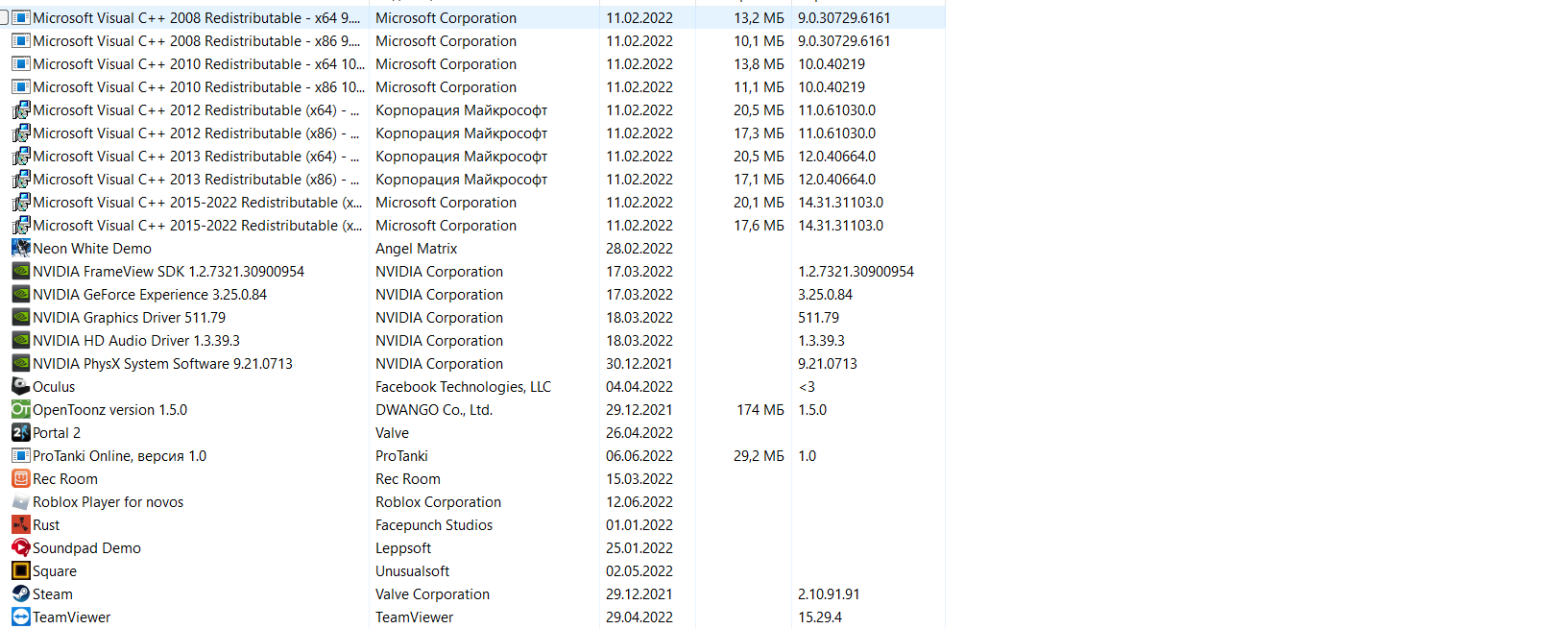Click "Корпорация Майкрософт" in the 2012 (x64) row
Viewport: 1568px width, 629px height.
coord(462,110)
